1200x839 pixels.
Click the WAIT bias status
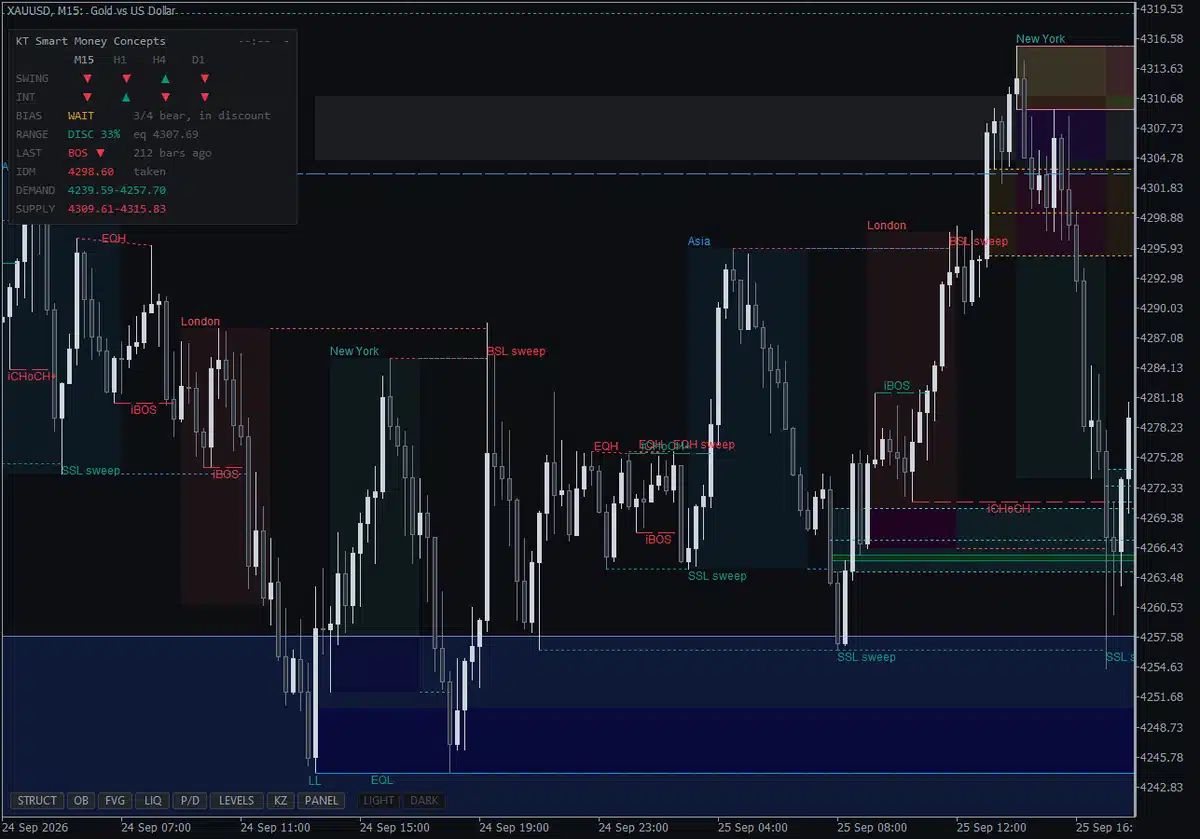click(81, 116)
